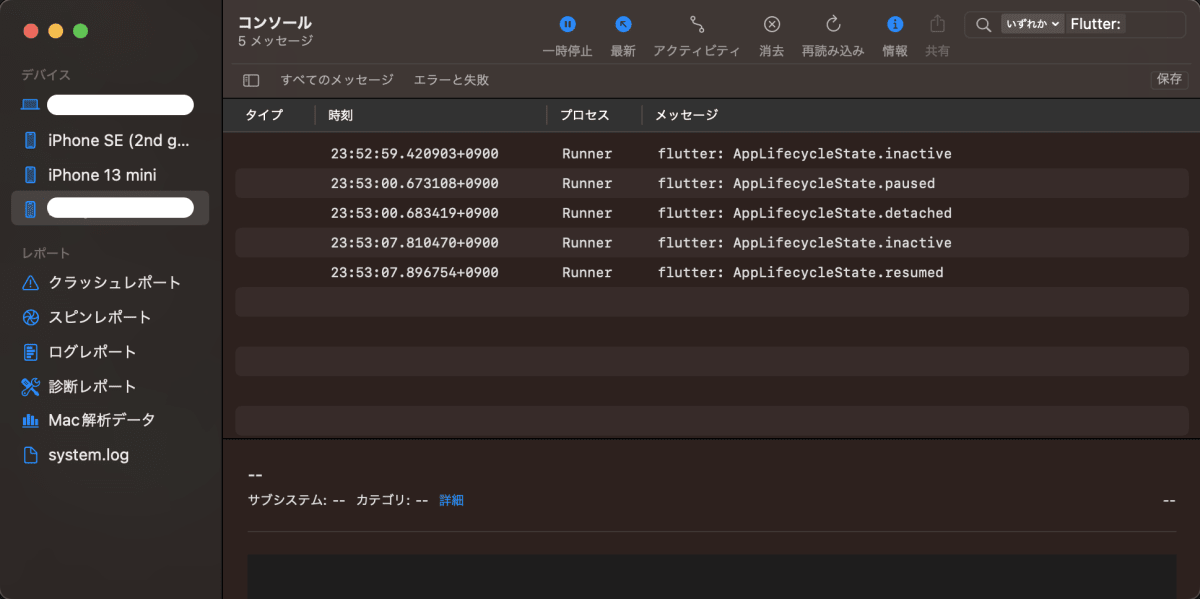The height and width of the screenshot is (599, 1200).
Task: Click the yellow minimize window button
Action: [x=56, y=31]
